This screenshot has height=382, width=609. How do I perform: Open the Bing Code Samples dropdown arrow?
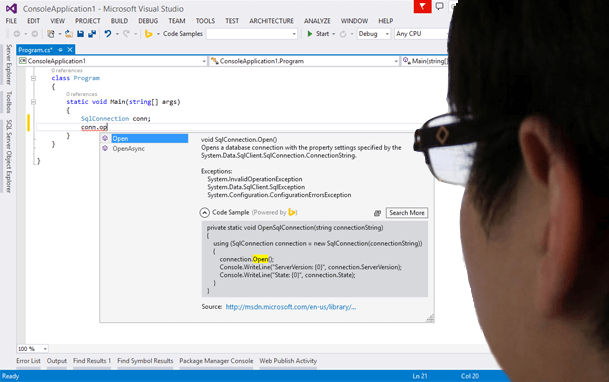(158, 34)
